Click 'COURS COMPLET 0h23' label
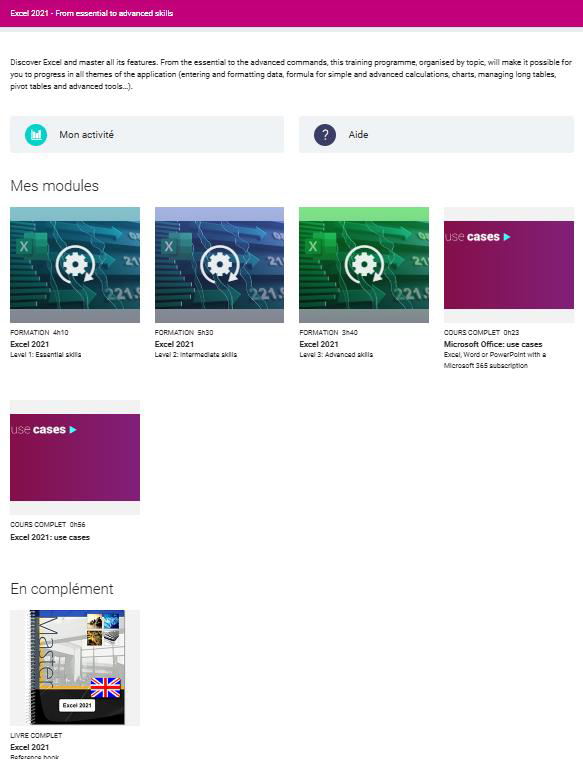The width and height of the screenshot is (583, 762). tap(481, 332)
